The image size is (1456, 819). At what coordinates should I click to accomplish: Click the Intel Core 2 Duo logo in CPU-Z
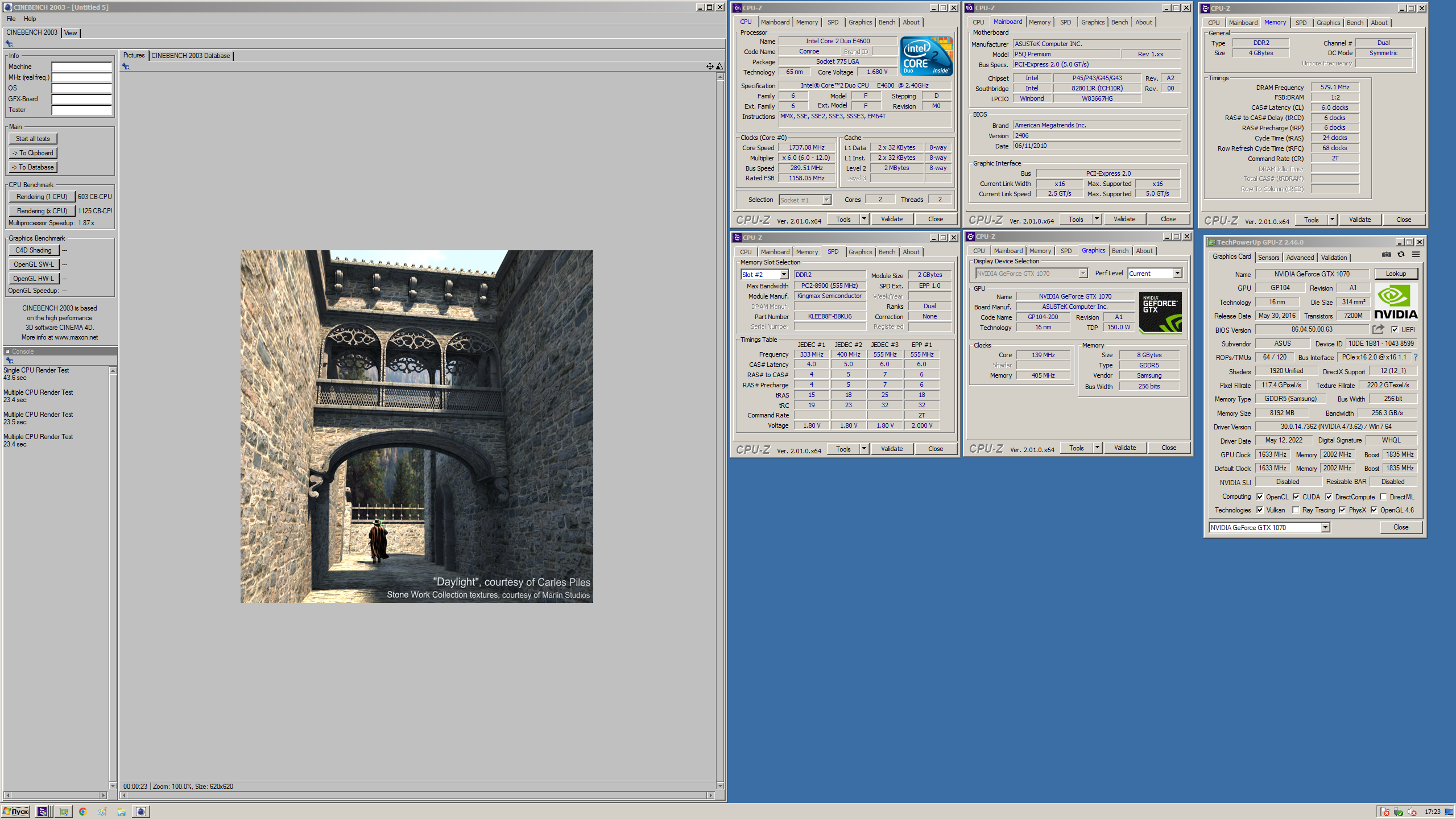(x=927, y=56)
